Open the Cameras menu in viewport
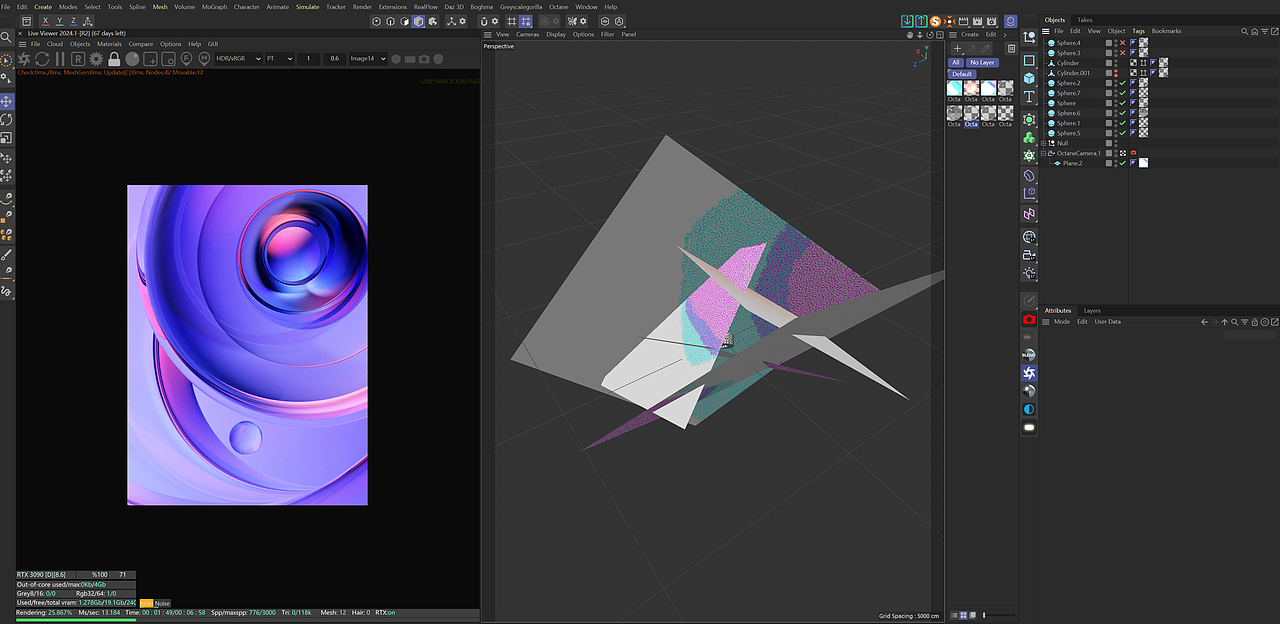This screenshot has height=624, width=1280. [x=527, y=34]
